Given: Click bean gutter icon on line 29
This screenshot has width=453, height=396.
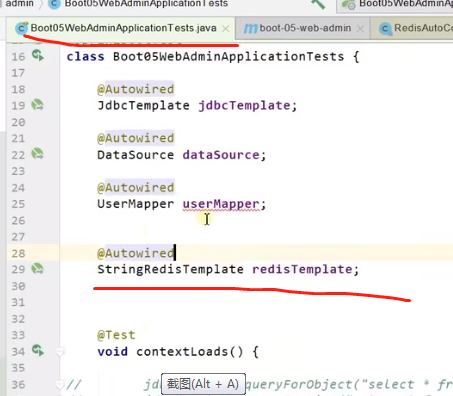Looking at the screenshot, I should click(37, 269).
